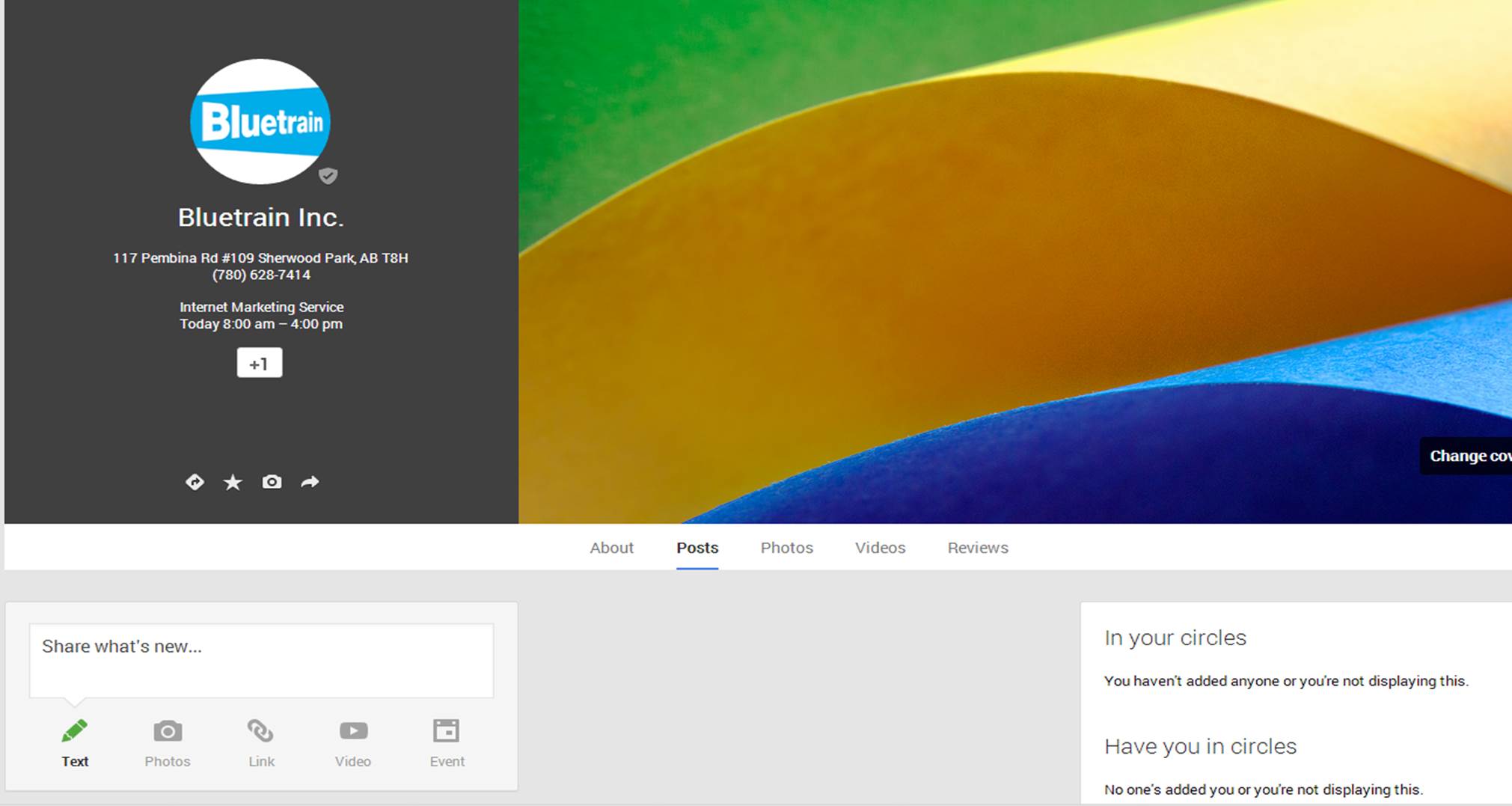The height and width of the screenshot is (806, 1512).
Task: Click the Internet Marketing Service category text
Action: point(261,307)
